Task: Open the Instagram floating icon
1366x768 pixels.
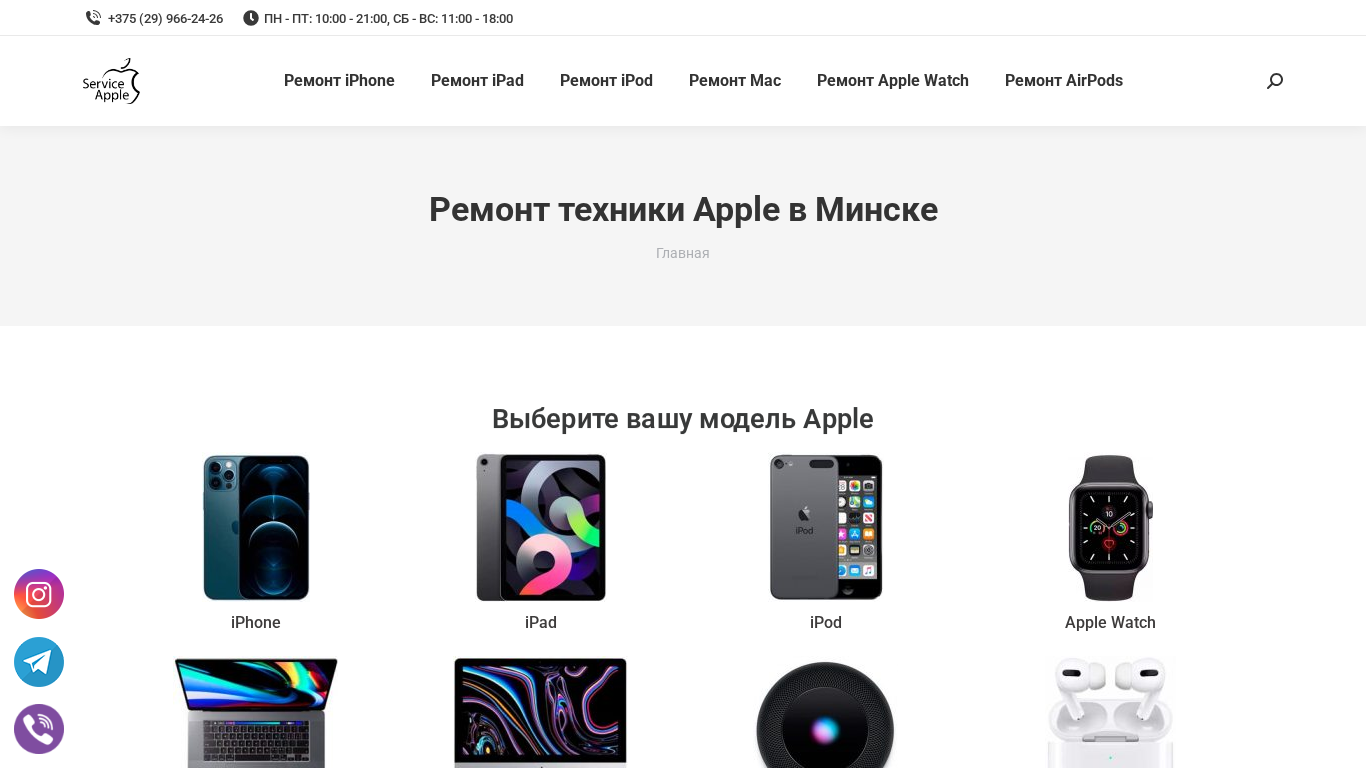Action: coord(39,594)
